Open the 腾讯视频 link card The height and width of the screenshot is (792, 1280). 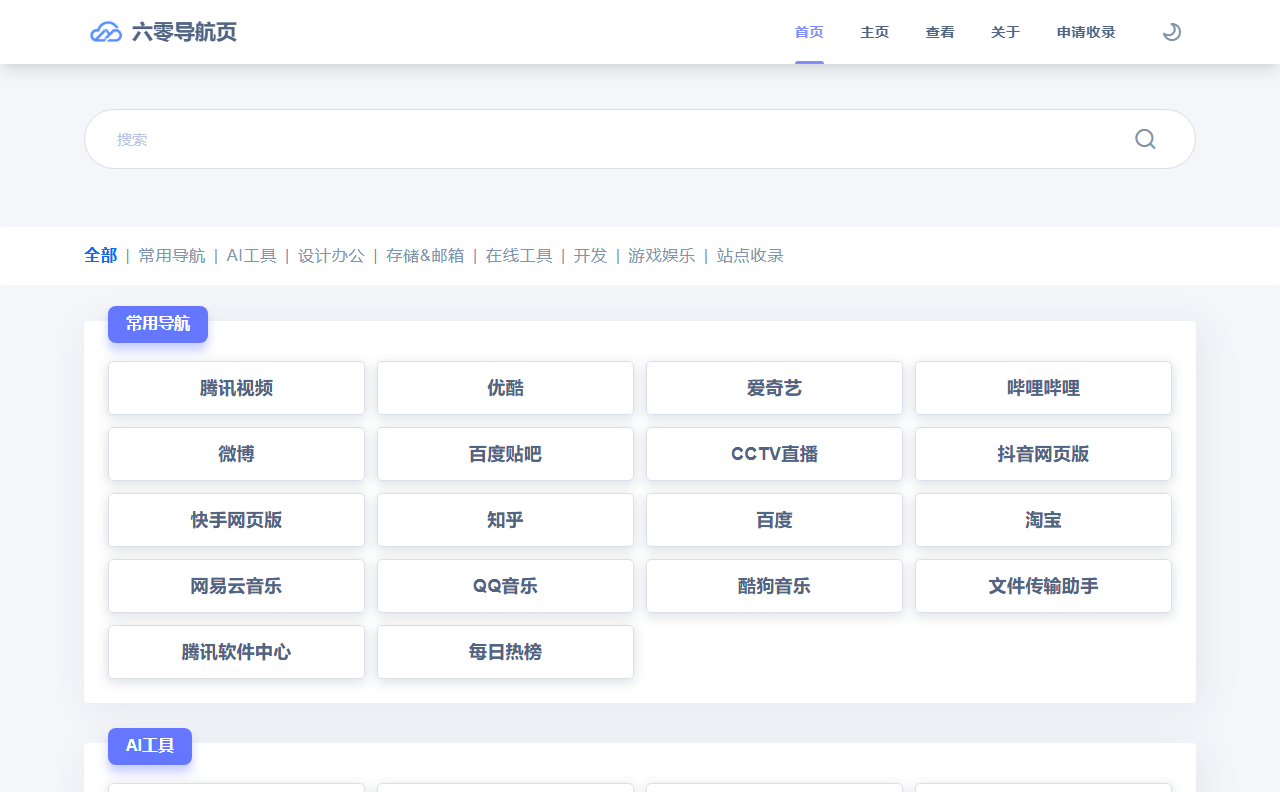click(236, 388)
